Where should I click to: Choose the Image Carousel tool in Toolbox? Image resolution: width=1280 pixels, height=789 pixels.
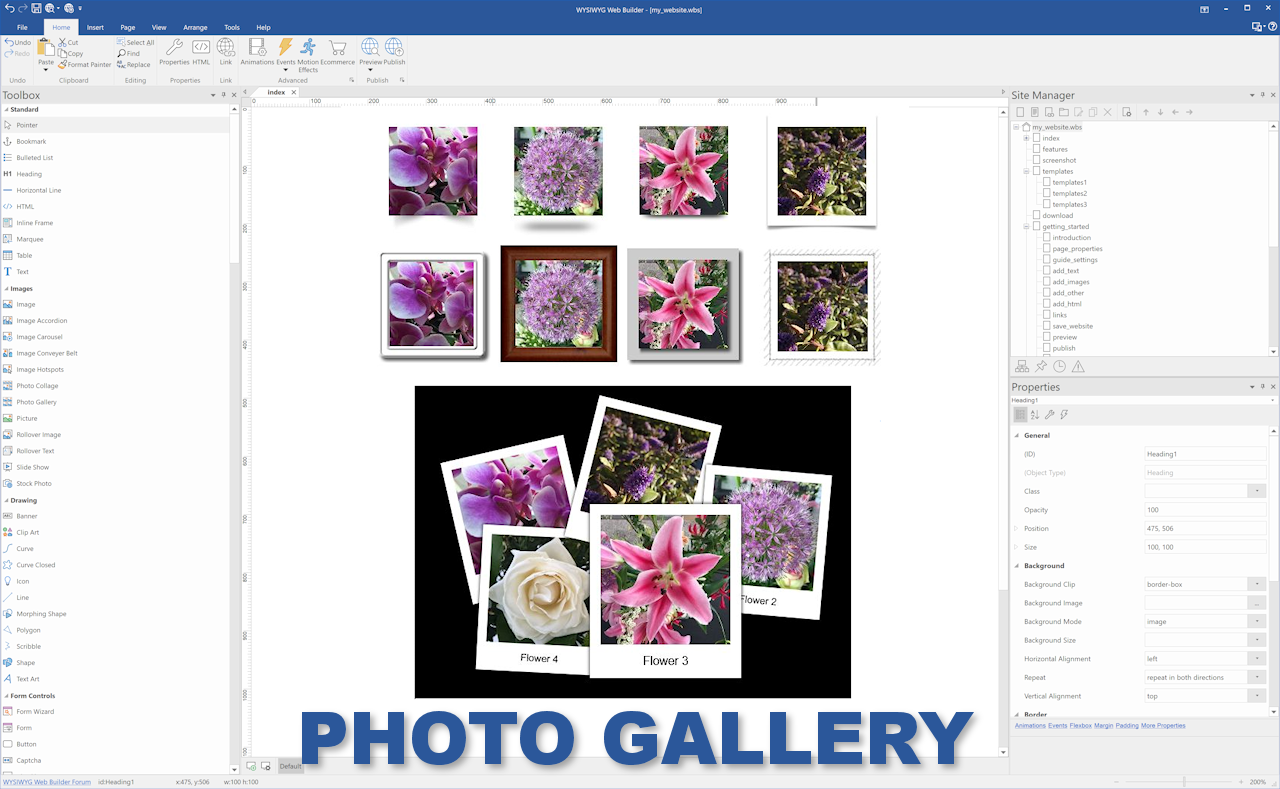click(39, 337)
